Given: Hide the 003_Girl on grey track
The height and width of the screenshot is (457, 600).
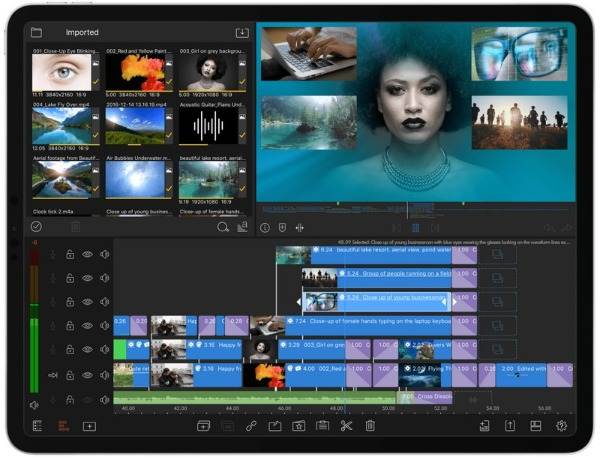Looking at the screenshot, I should pos(87,349).
